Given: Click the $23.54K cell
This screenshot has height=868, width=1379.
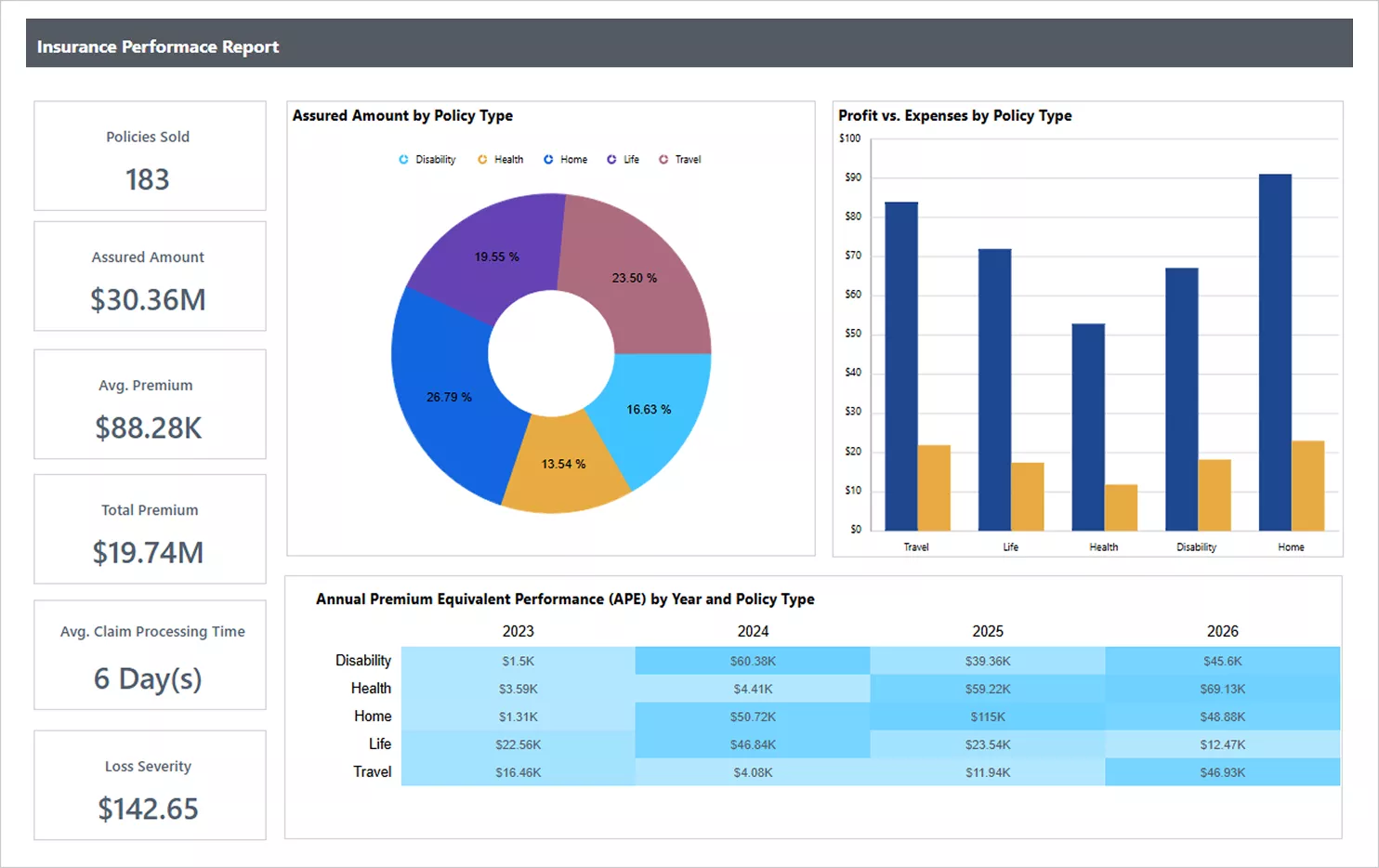Looking at the screenshot, I should (x=988, y=744).
